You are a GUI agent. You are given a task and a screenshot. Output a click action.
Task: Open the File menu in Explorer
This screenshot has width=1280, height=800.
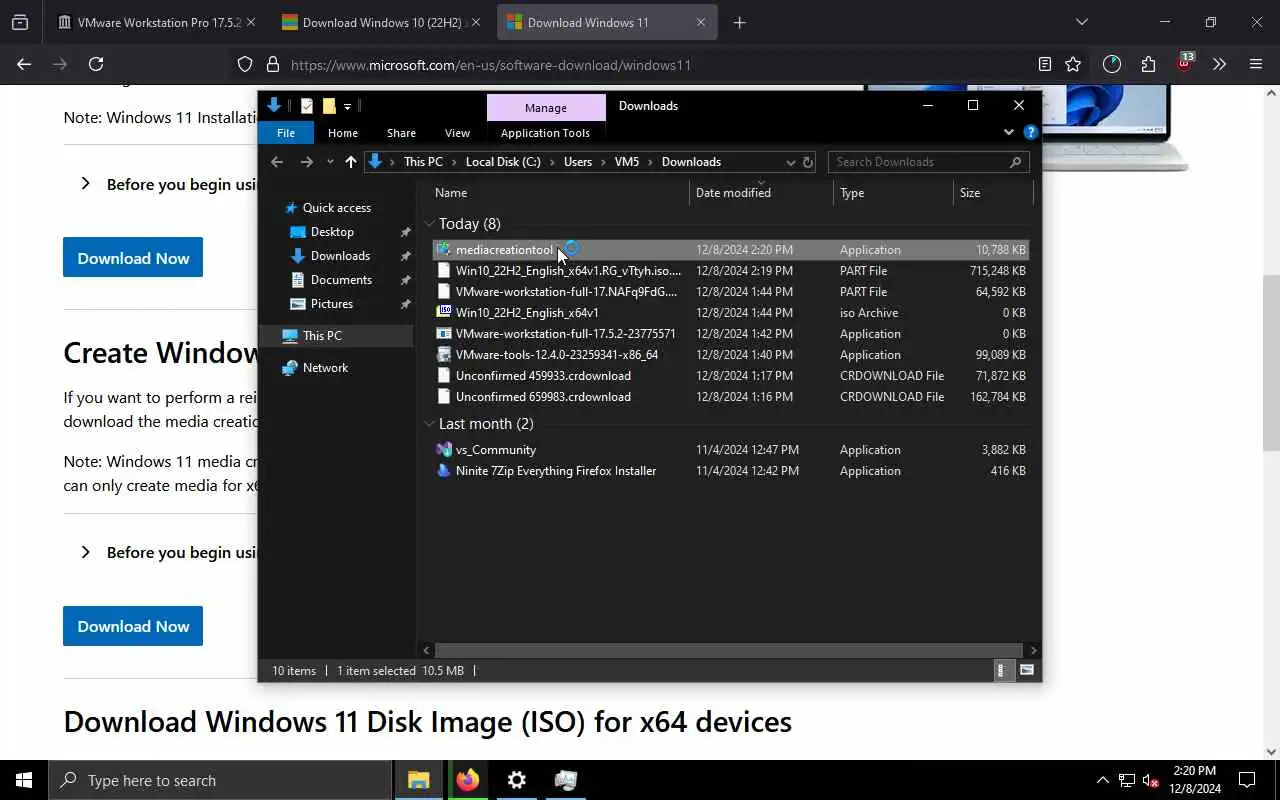tap(286, 133)
